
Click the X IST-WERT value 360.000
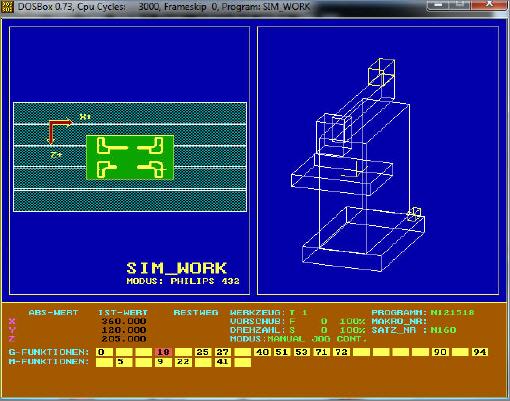(x=124, y=321)
